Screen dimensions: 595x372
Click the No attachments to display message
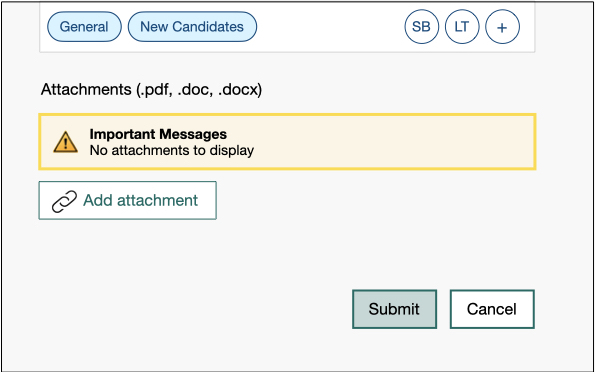coord(172,150)
